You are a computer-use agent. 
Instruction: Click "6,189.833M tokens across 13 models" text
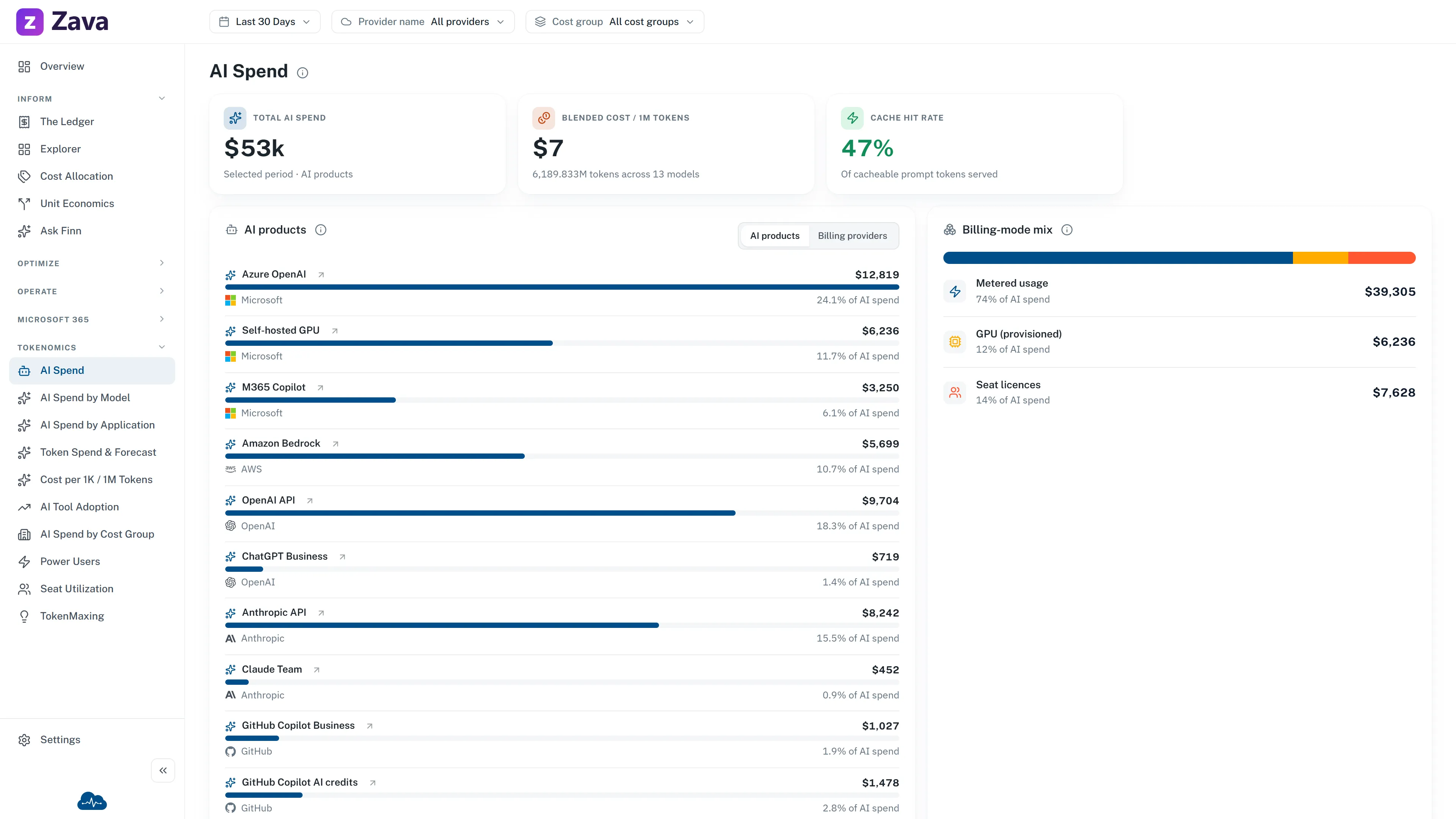(615, 175)
